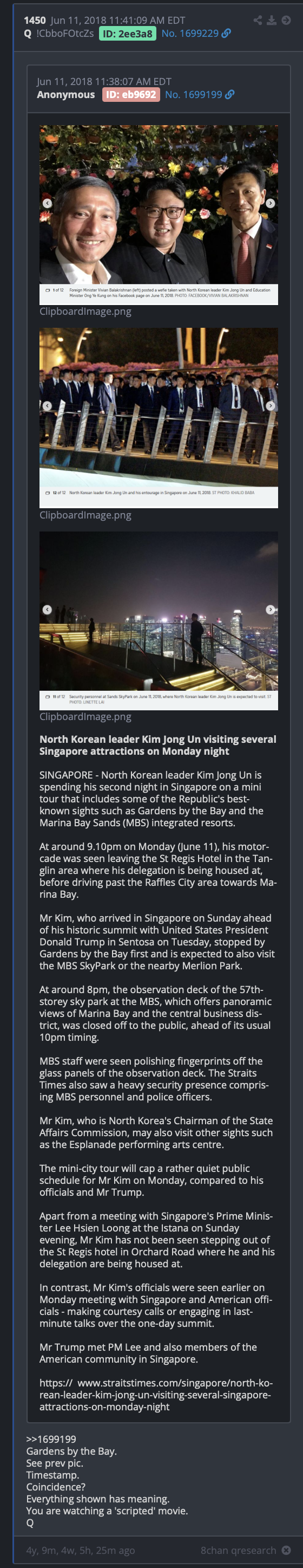Click the circled X icon next to 8chan qresearch

click(287, 1550)
